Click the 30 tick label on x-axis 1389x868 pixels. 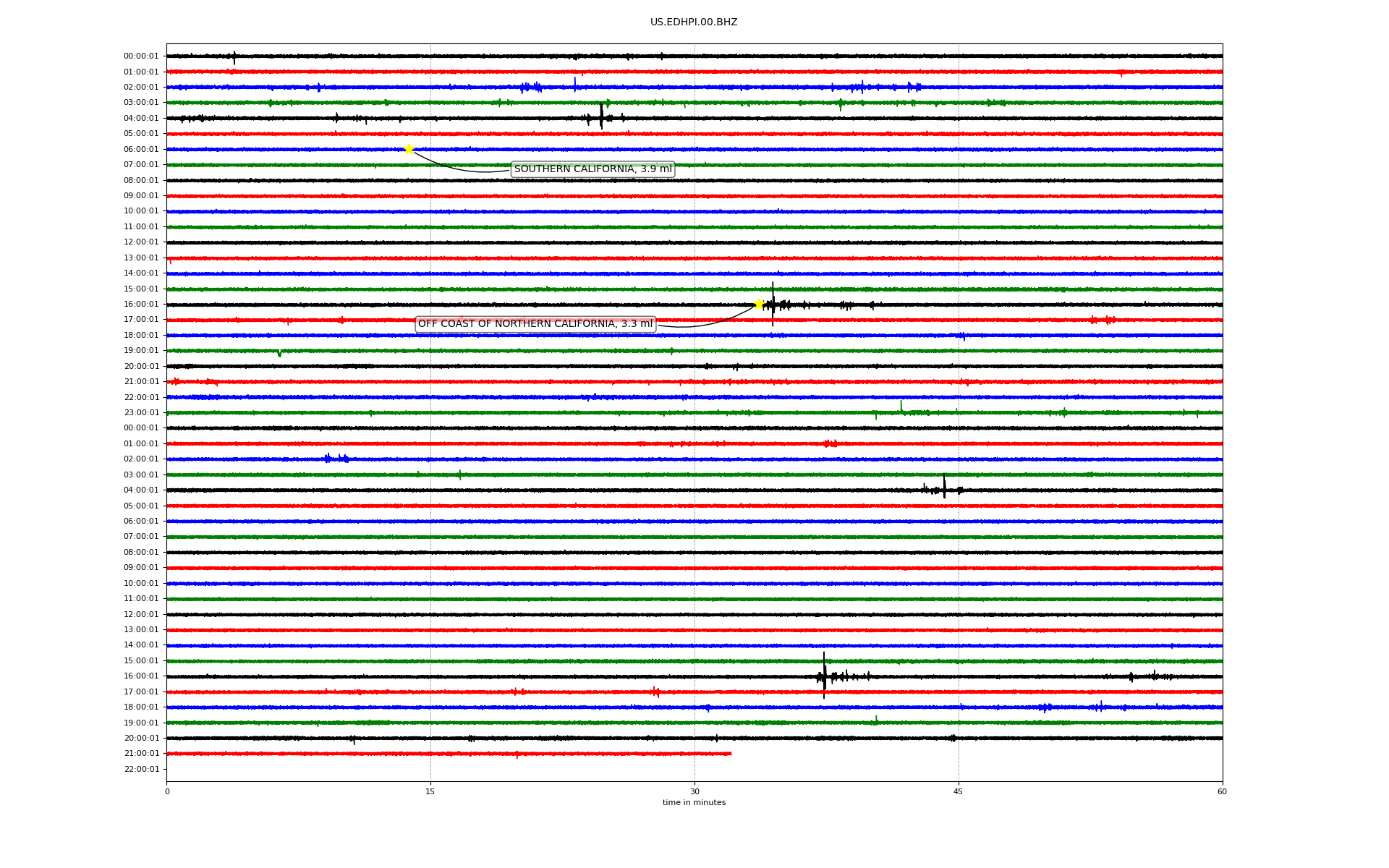tap(694, 792)
